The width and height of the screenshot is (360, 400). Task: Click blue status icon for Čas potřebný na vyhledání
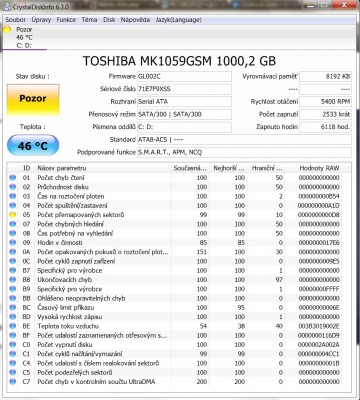(13, 233)
